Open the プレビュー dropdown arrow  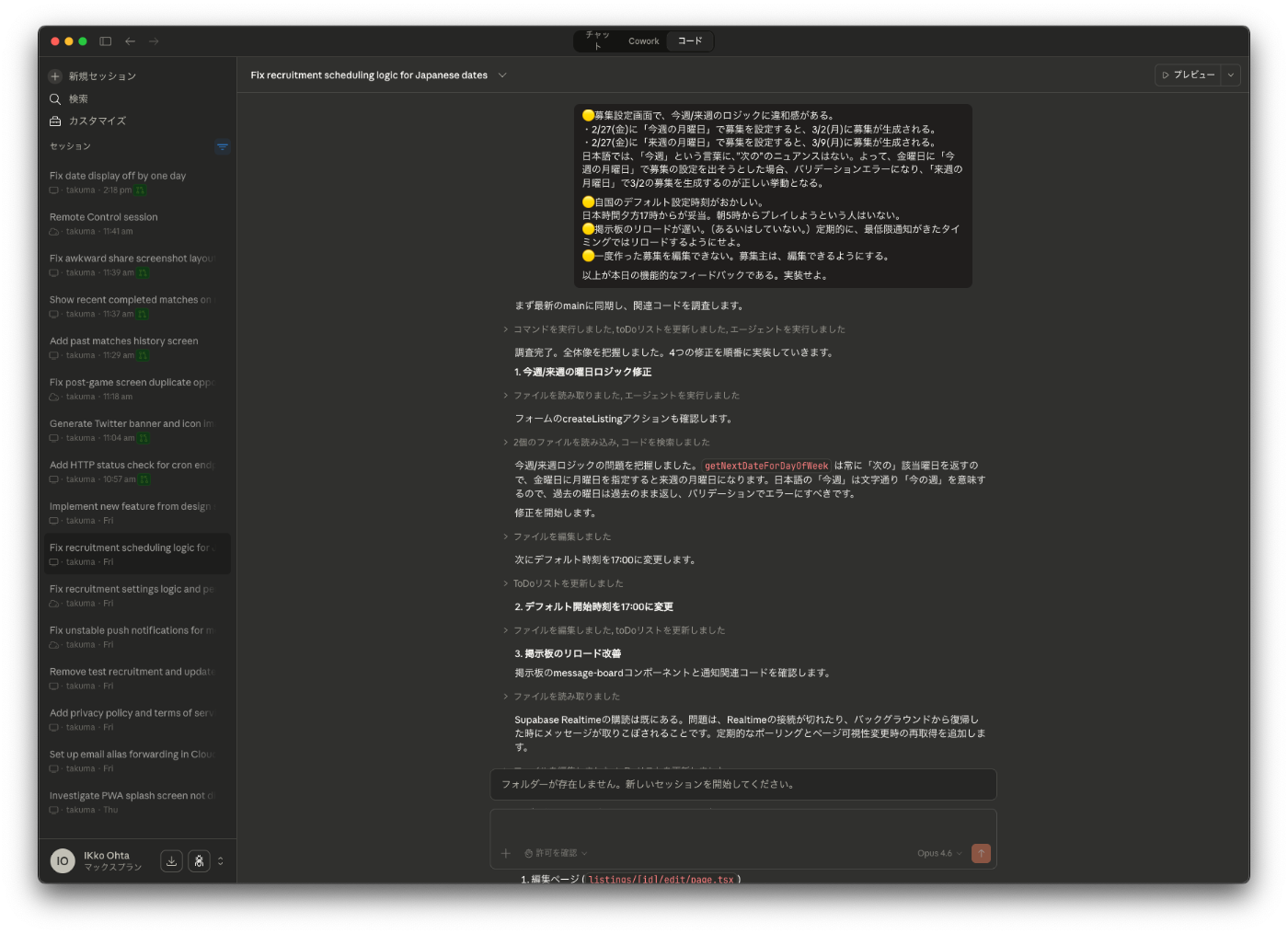point(1230,75)
